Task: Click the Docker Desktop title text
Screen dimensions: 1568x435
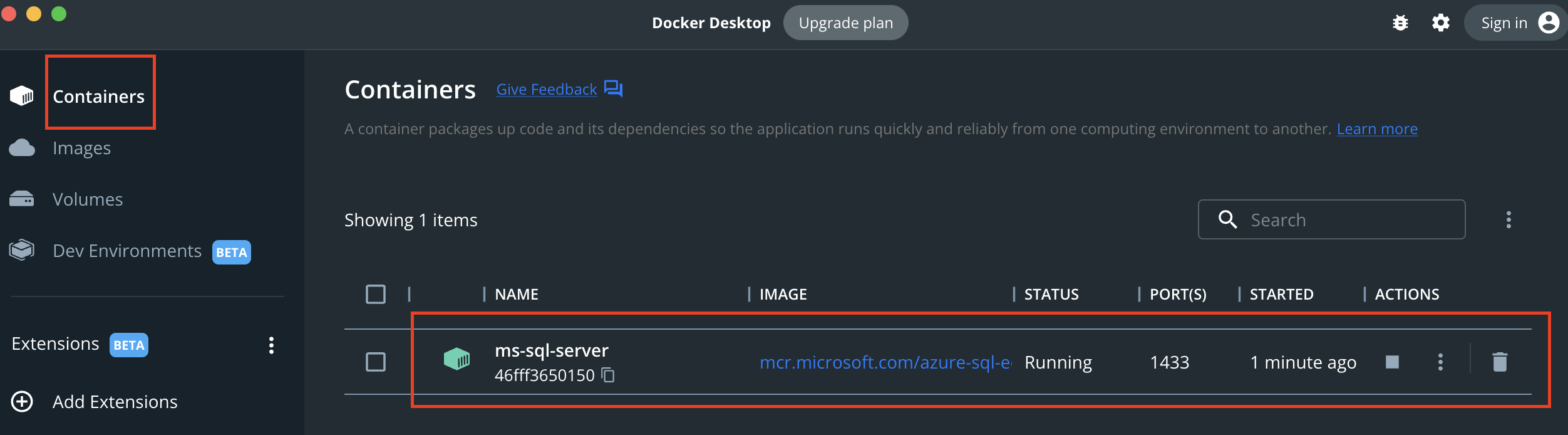Action: click(x=711, y=23)
